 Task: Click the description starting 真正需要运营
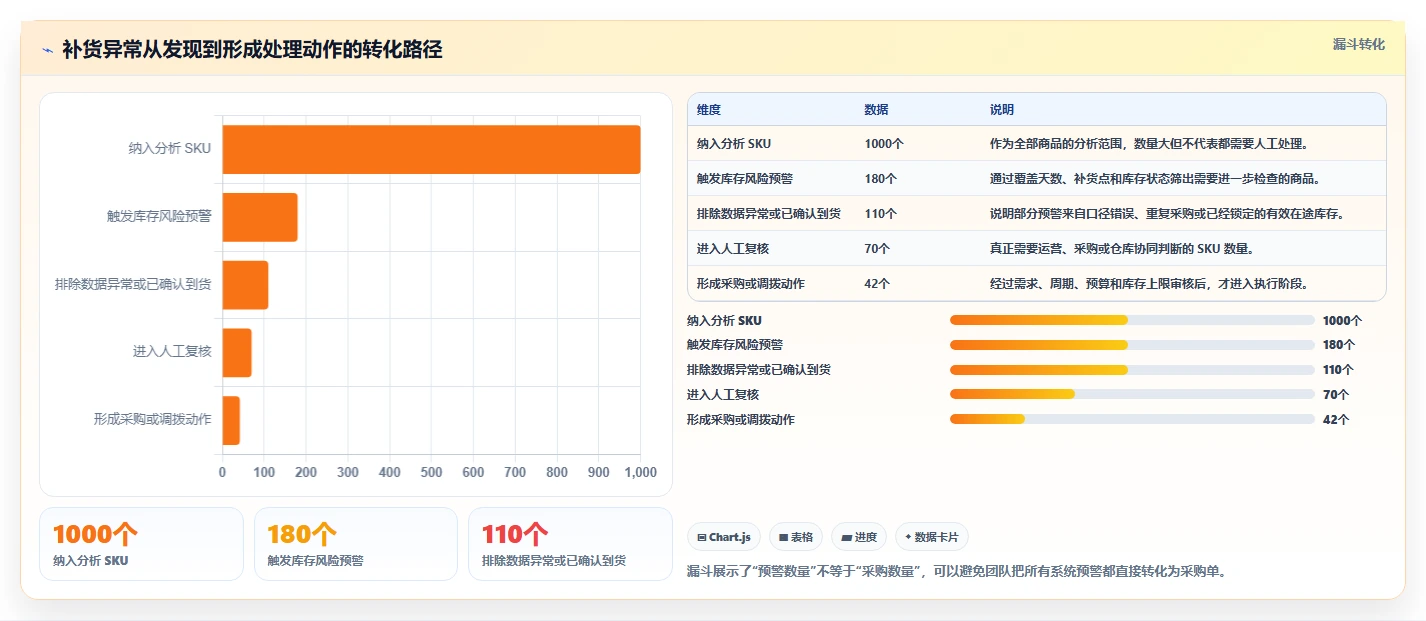point(1122,249)
